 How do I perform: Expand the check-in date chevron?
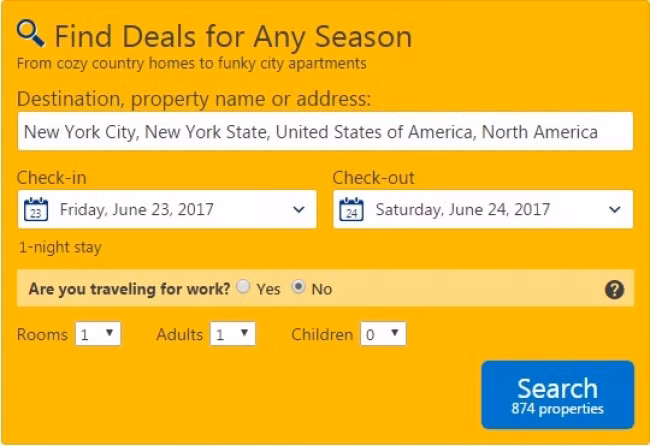coord(298,210)
